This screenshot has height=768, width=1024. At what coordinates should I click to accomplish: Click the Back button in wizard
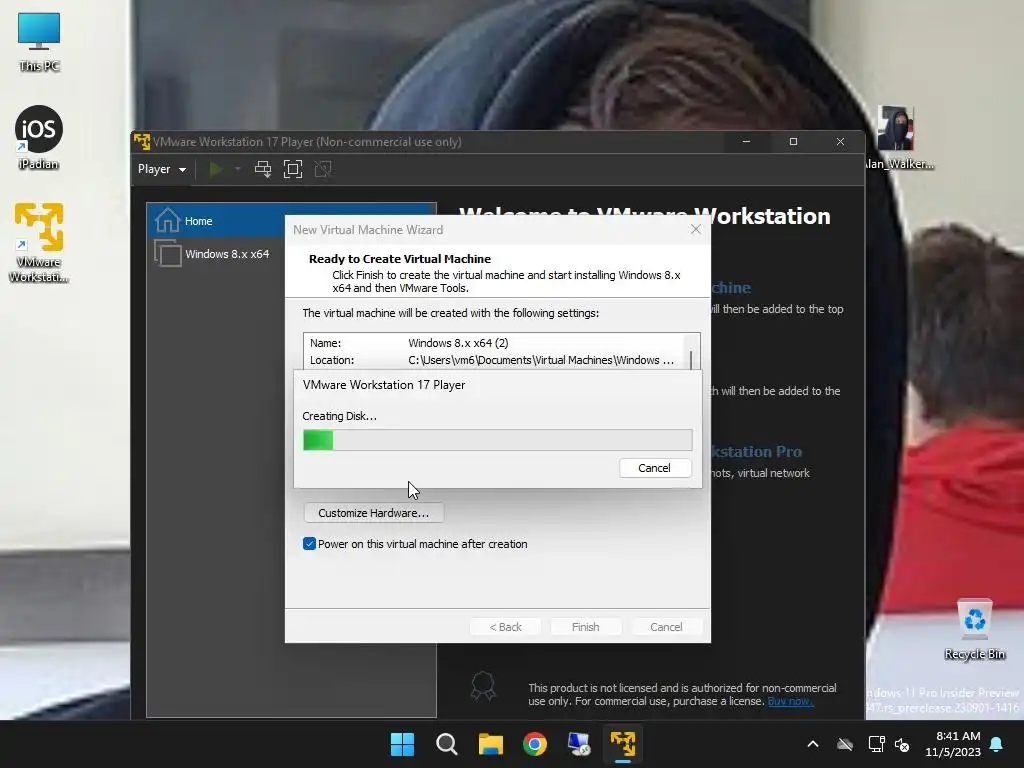pyautogui.click(x=505, y=627)
